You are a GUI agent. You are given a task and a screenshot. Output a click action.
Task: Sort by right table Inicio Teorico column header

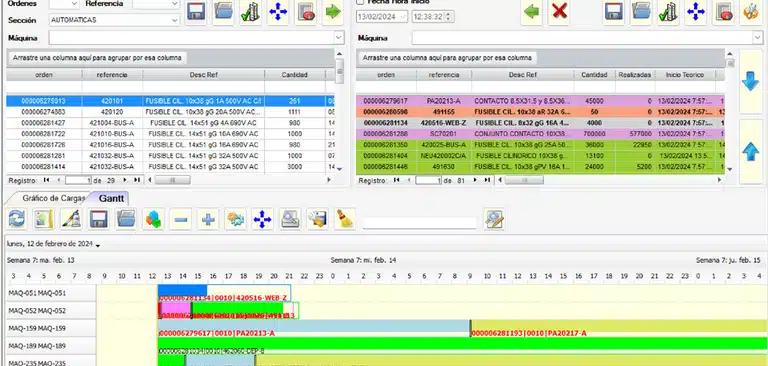click(685, 75)
